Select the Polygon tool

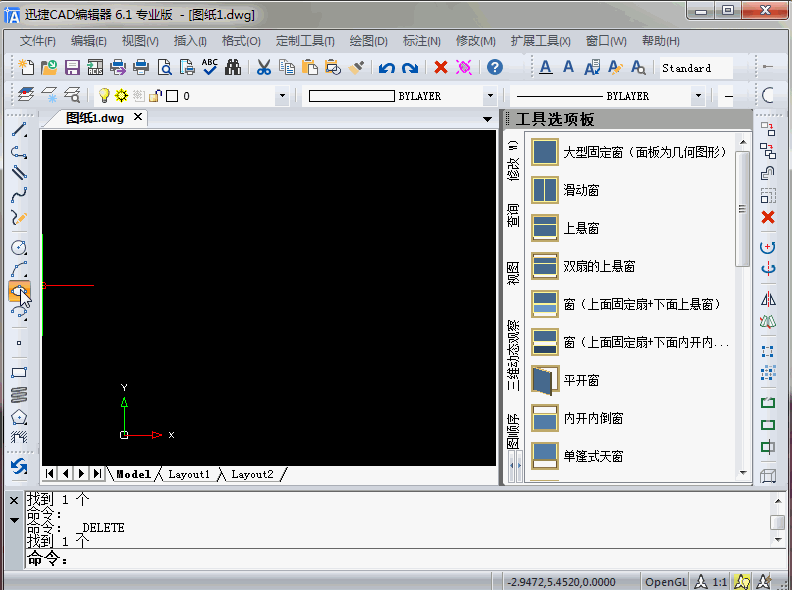[19, 417]
